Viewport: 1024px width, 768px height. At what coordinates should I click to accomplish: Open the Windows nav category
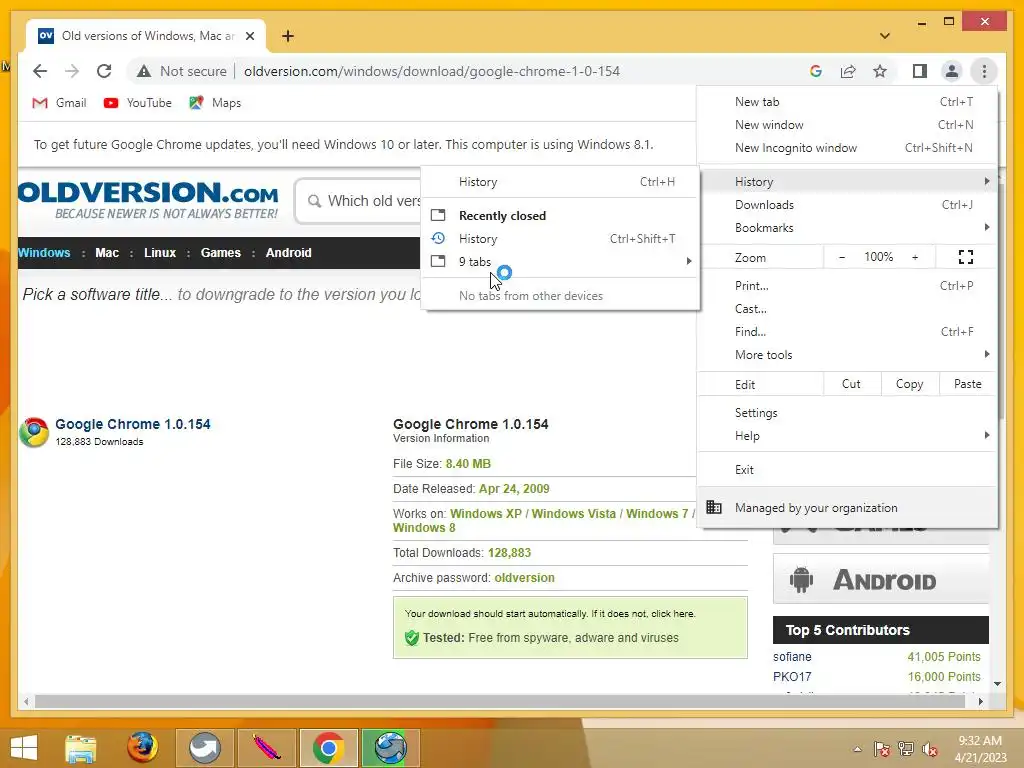pyautogui.click(x=44, y=253)
